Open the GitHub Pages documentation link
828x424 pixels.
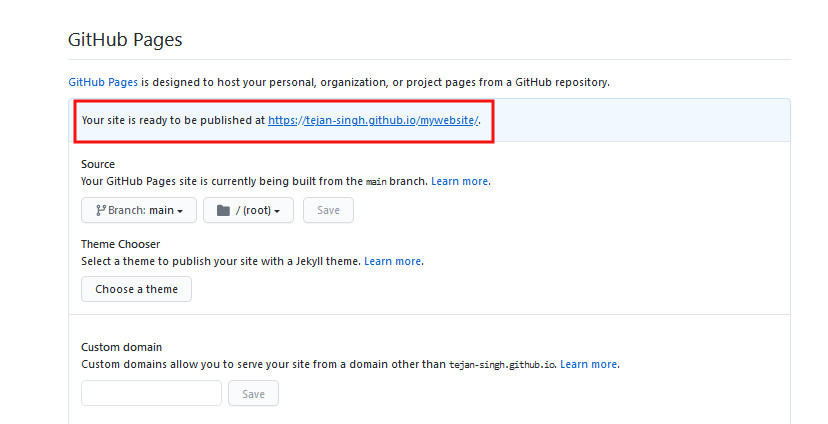103,82
